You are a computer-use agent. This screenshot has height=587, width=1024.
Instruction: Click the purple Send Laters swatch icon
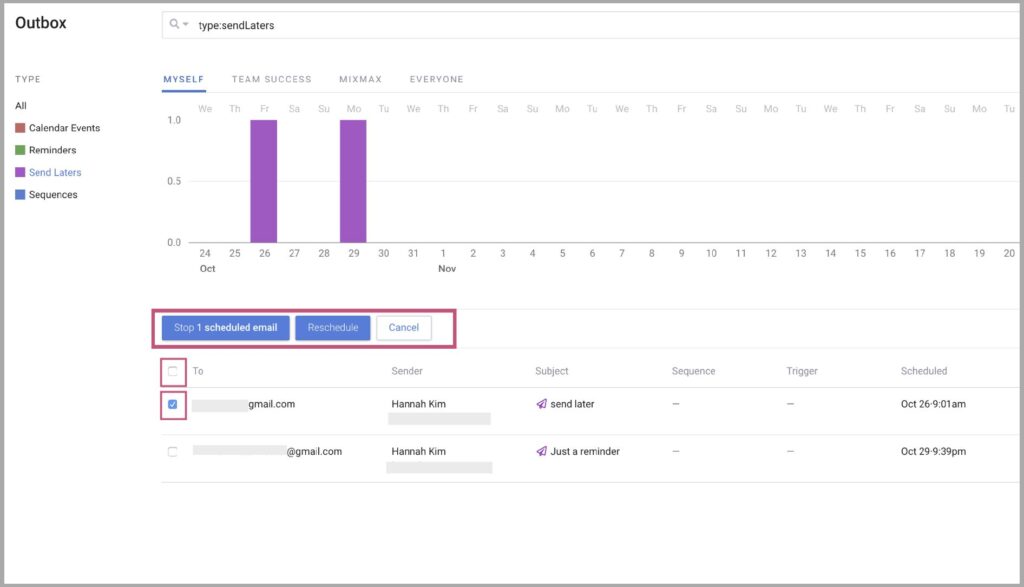pyautogui.click(x=20, y=172)
